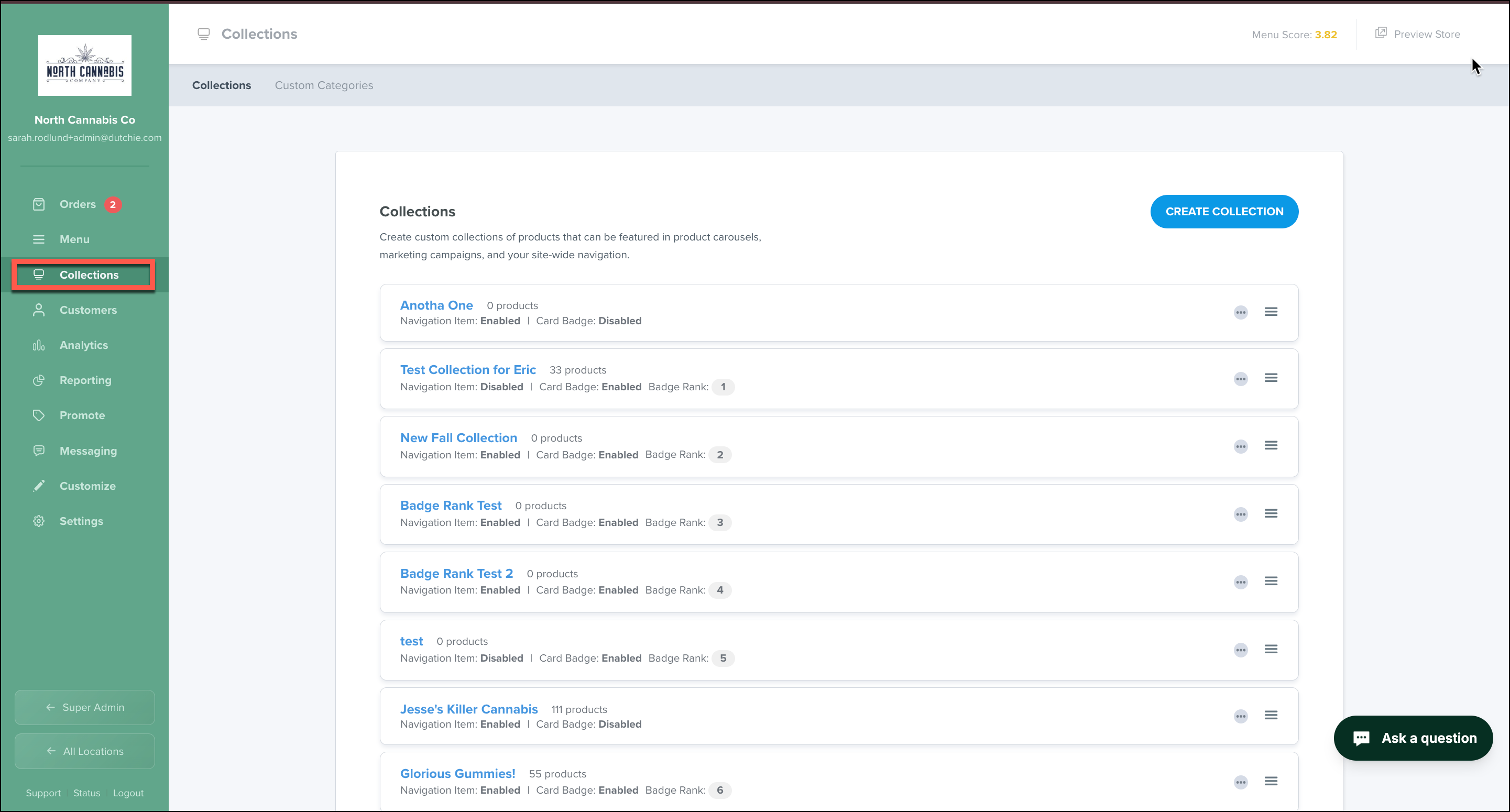Open Orders in the sidebar
The width and height of the screenshot is (1510, 812).
coord(78,204)
